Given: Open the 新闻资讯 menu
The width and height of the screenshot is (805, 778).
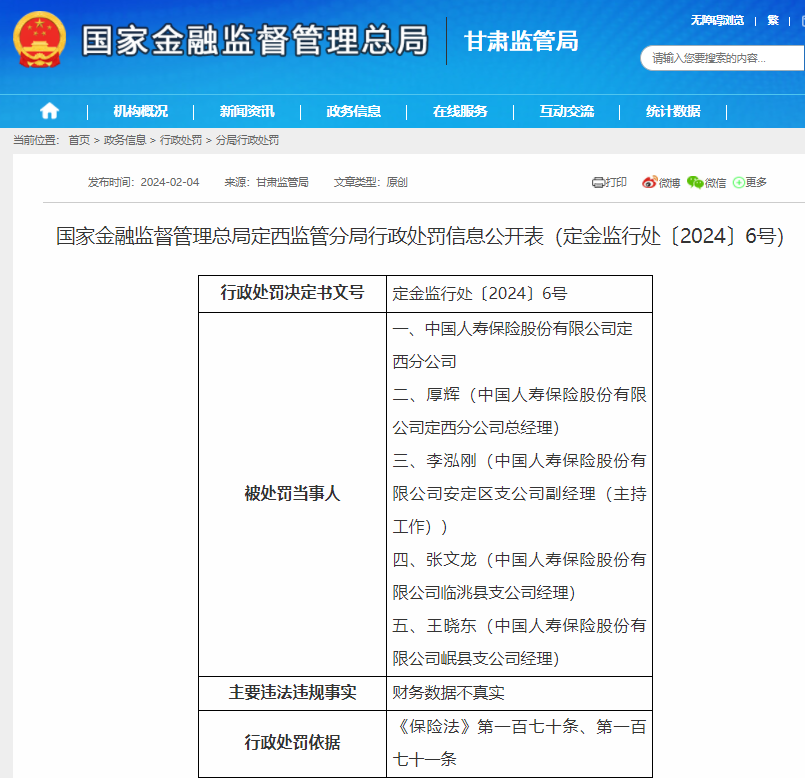Looking at the screenshot, I should [x=247, y=111].
